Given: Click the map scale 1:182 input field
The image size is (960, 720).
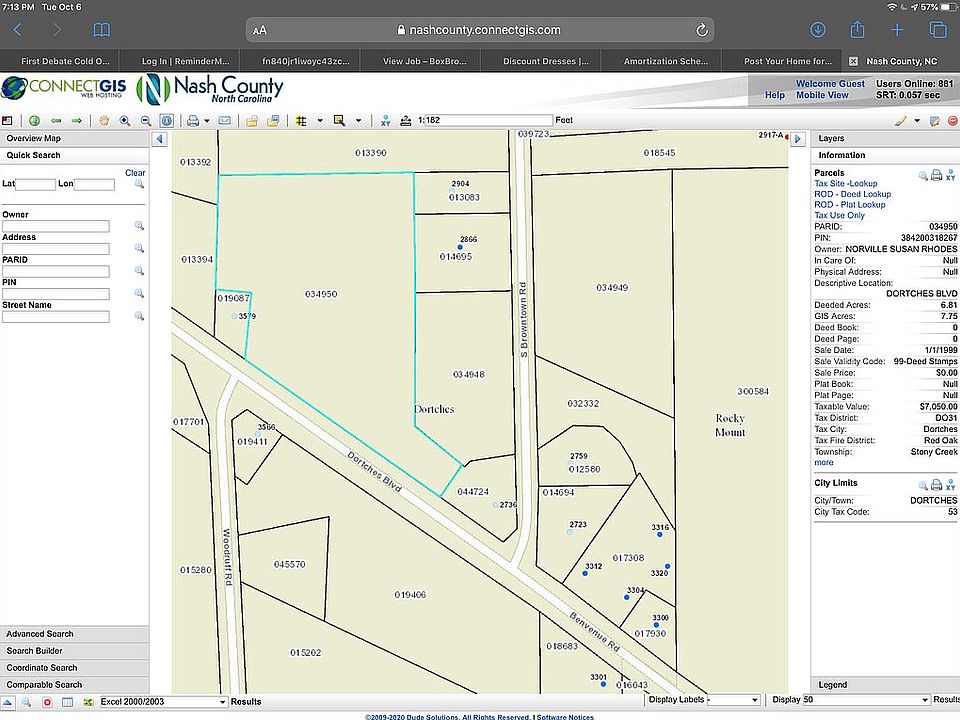Looking at the screenshot, I should pos(488,120).
